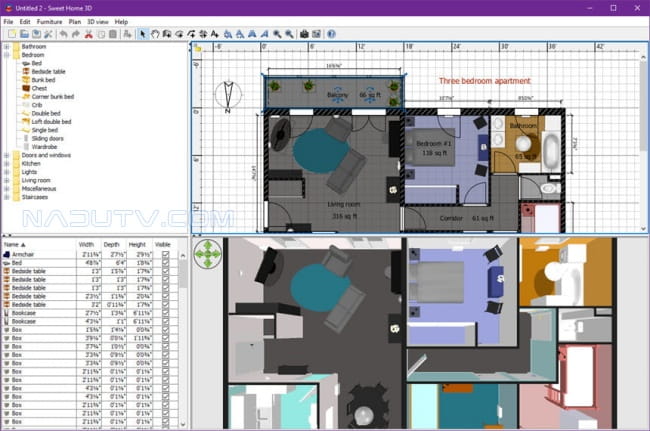Click the Zoom in magnifier icon
Viewport: 650px width, 431px height.
[277, 34]
